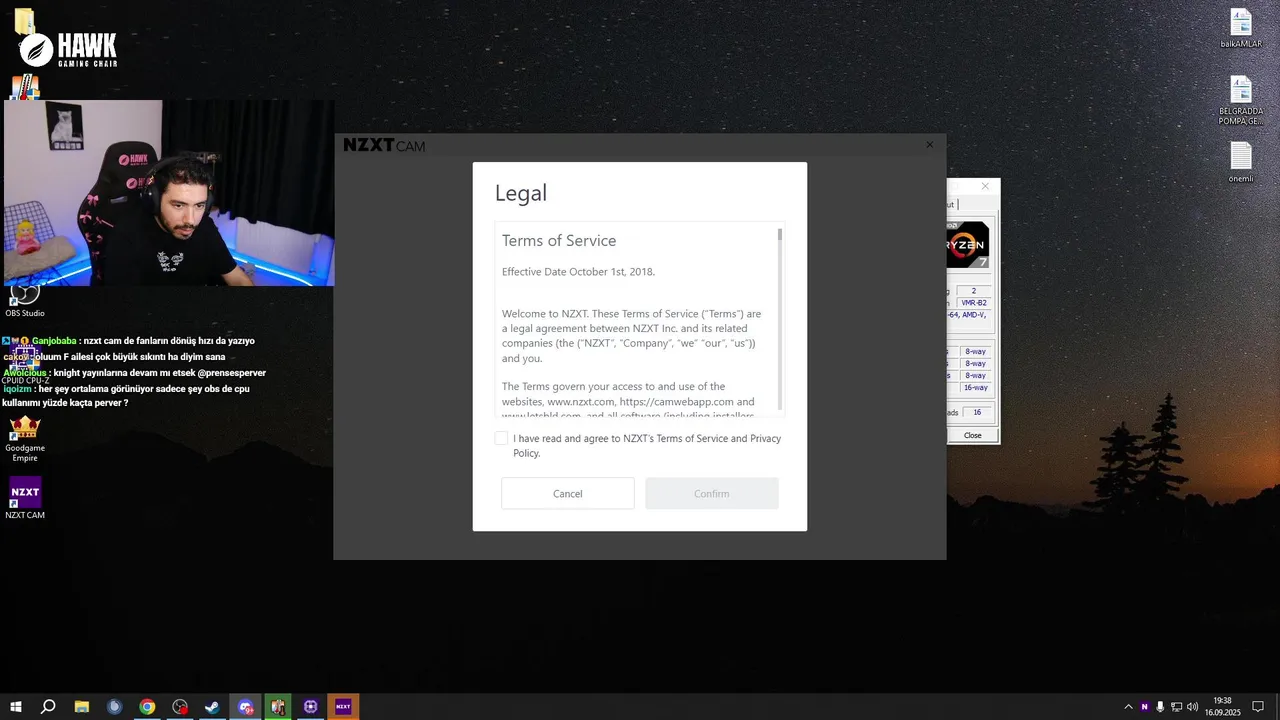Switch to the NZXT CAM taskbar button
Screen dimensions: 1280x720
tap(343, 707)
